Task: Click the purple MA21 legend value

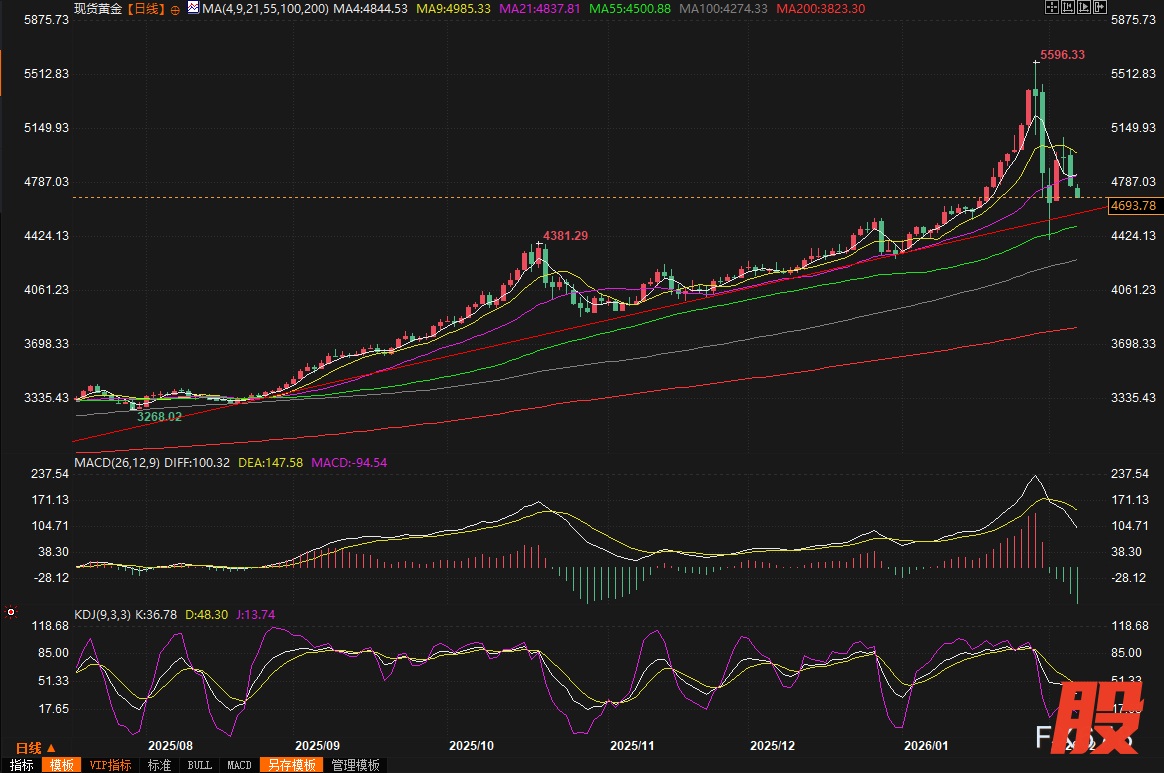Action: click(541, 9)
